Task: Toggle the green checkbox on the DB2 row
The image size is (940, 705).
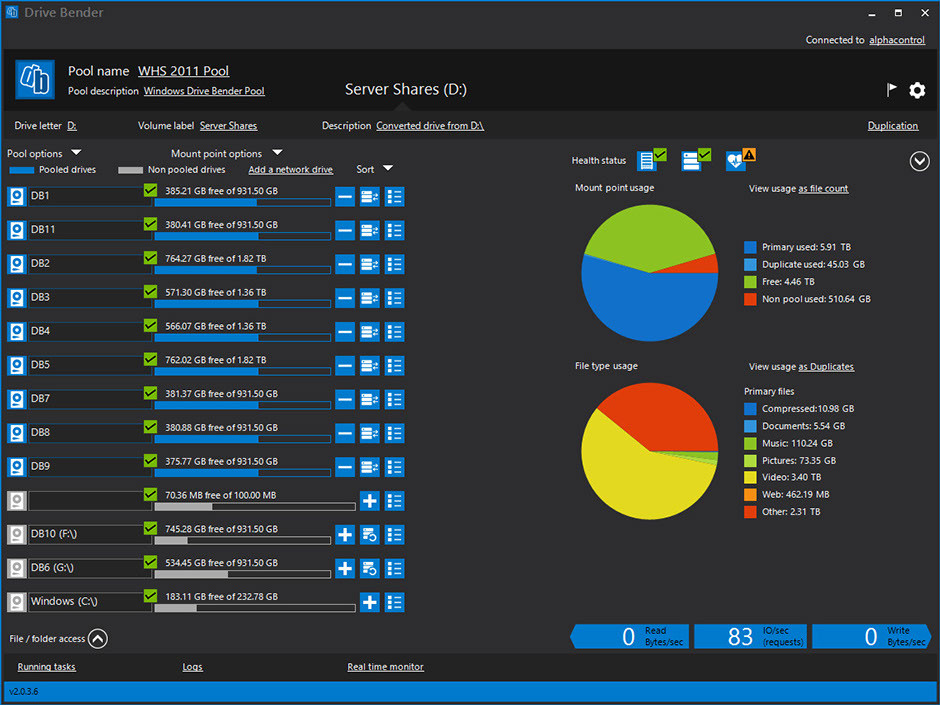Action: (x=150, y=258)
